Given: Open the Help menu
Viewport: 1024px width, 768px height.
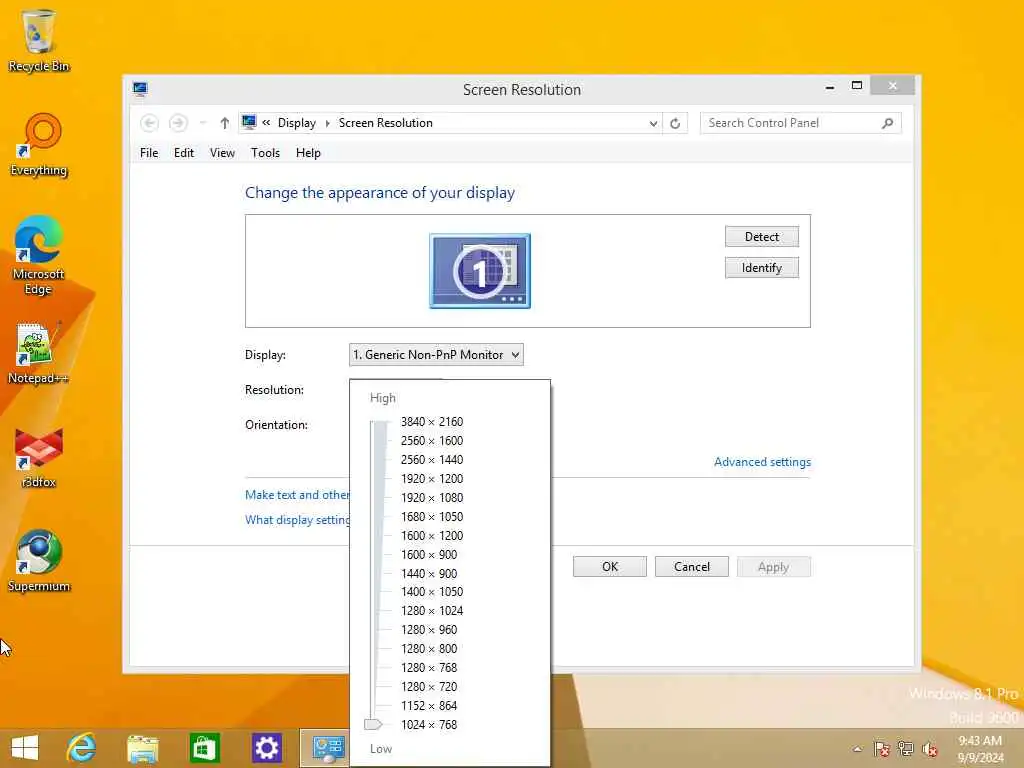Looking at the screenshot, I should tap(308, 153).
